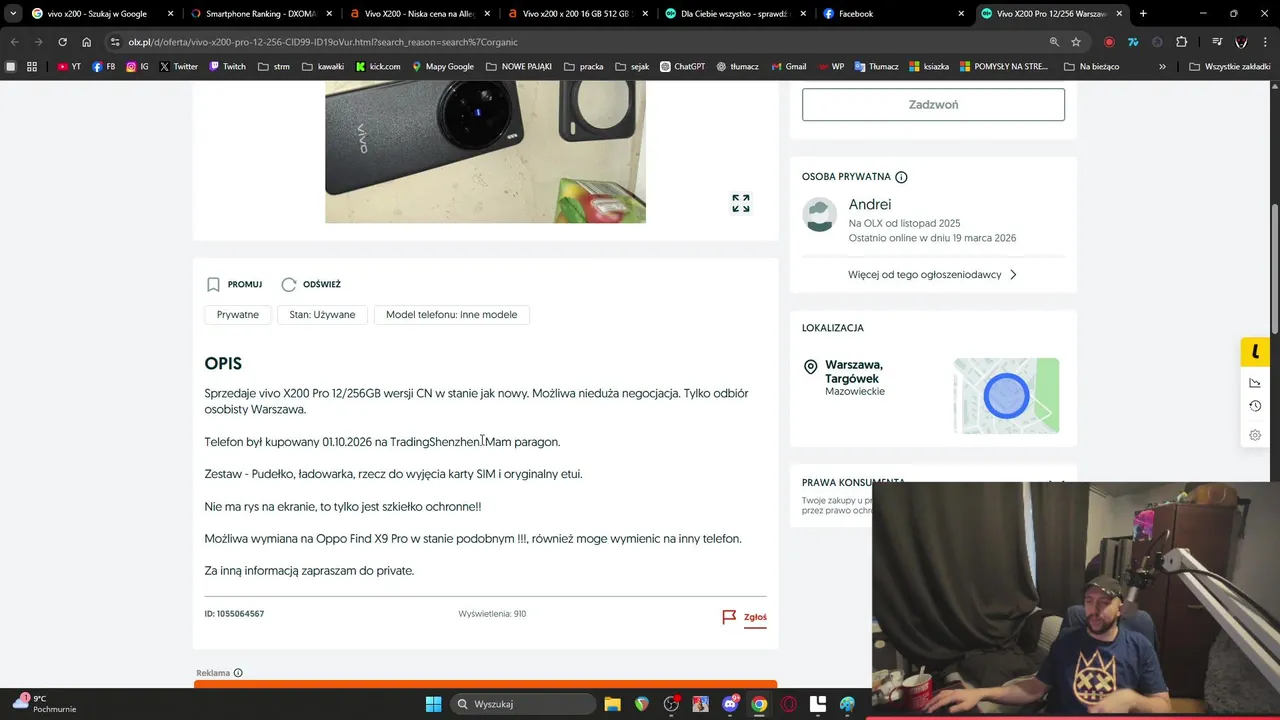Switch to 'Vivo X200 - Niska cena na Allegro' tab

[x=421, y=14]
